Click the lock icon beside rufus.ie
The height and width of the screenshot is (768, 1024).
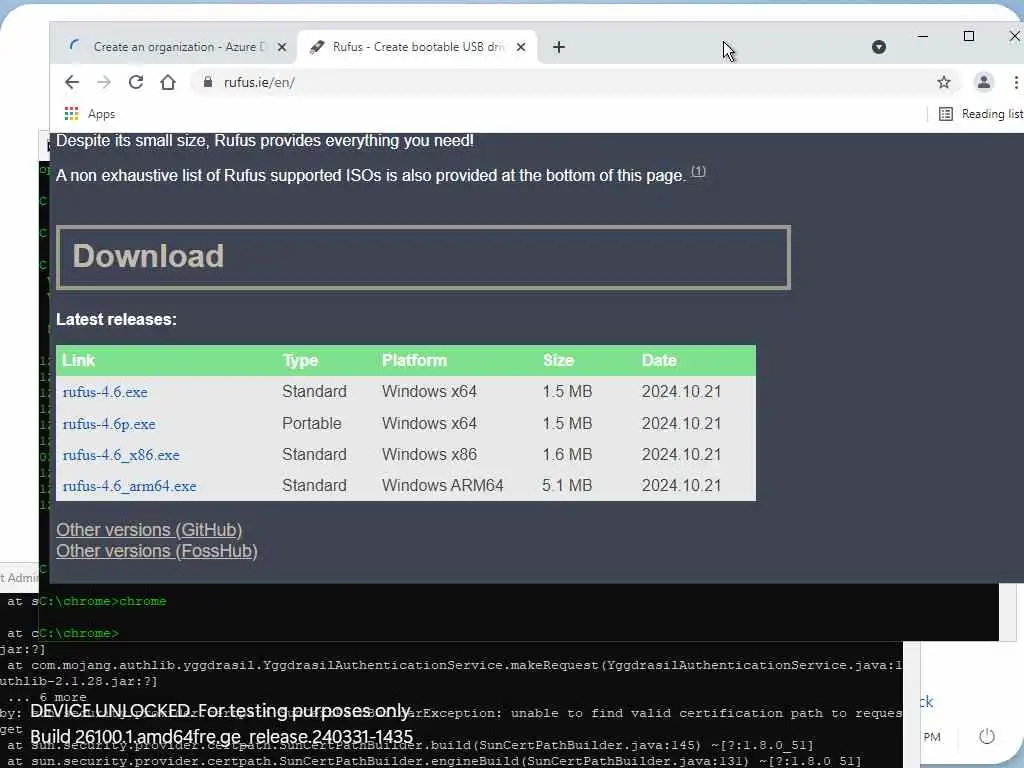click(208, 82)
